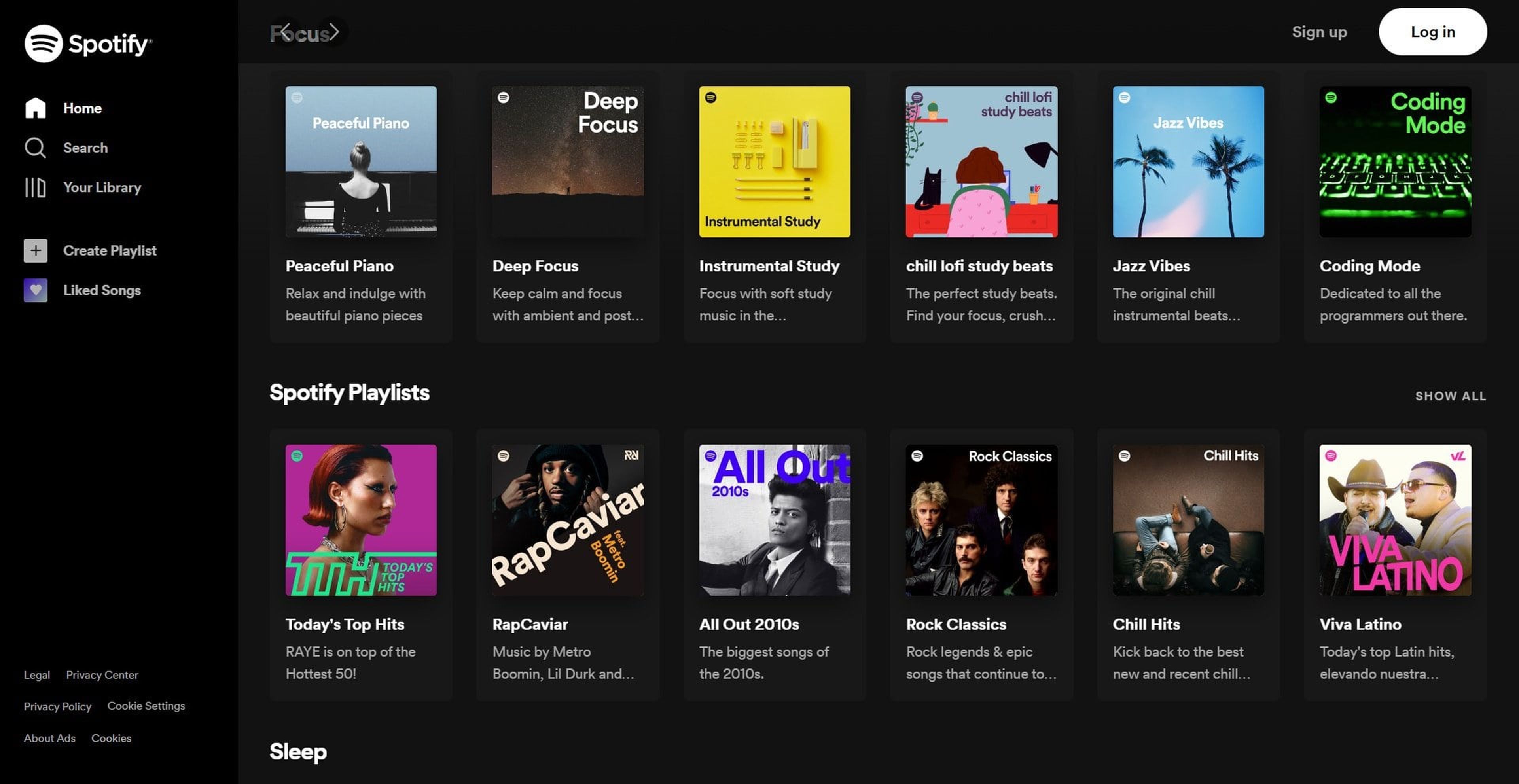Open the Coding Mode cover art
1519x784 pixels.
pos(1395,162)
